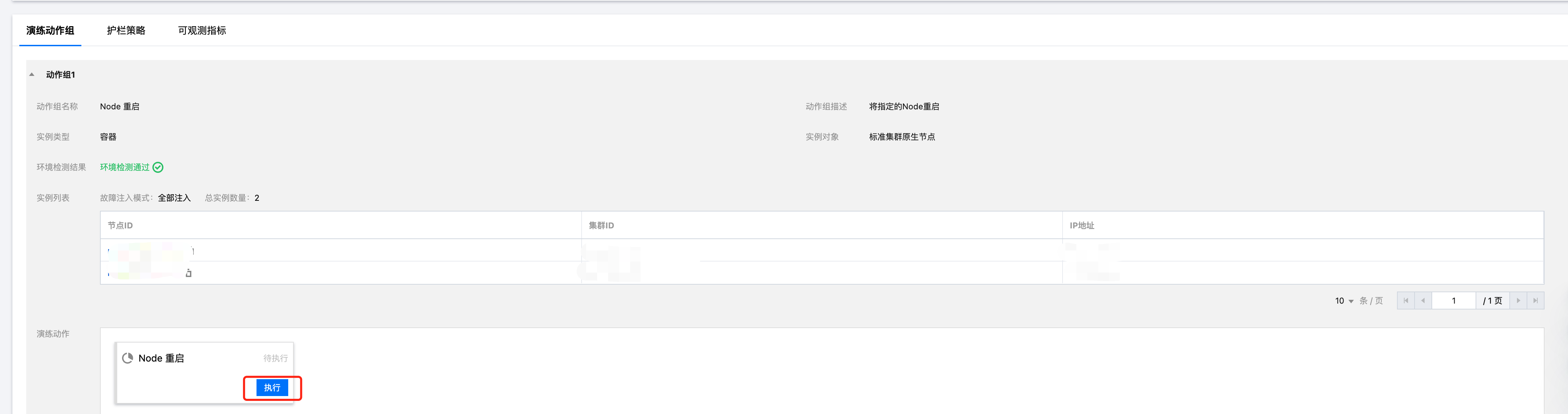Viewport: 1568px width, 414px height.
Task: Open the 可观测指标 tab
Action: (x=201, y=30)
